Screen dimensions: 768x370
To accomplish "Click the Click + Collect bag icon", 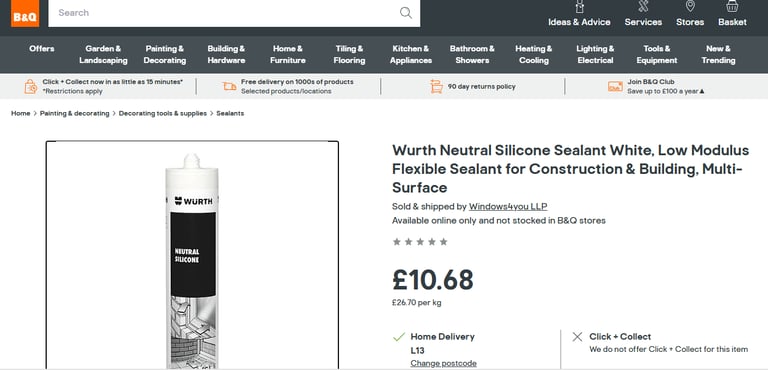I will (31, 86).
